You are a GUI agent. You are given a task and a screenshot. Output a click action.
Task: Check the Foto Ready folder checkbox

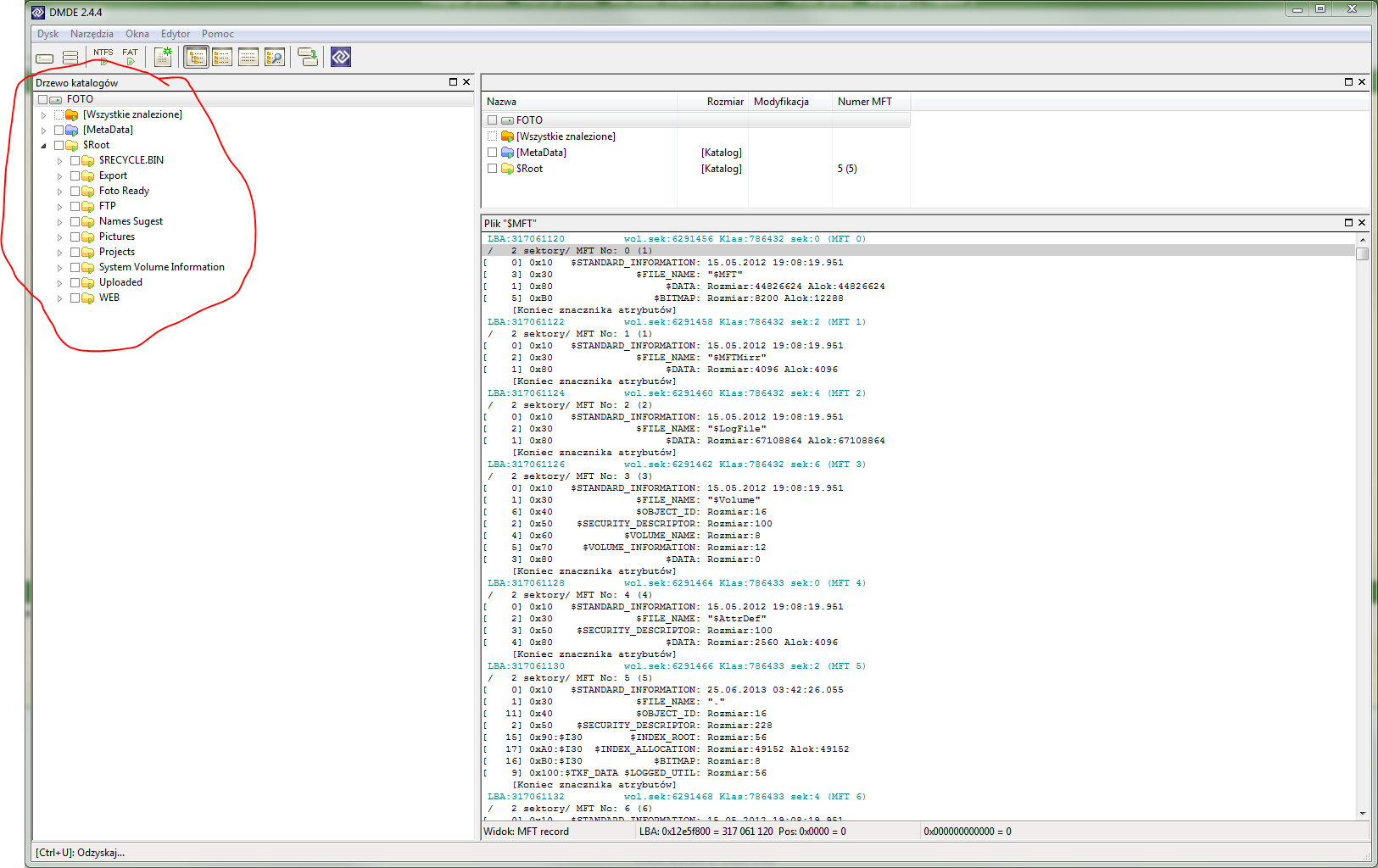75,191
